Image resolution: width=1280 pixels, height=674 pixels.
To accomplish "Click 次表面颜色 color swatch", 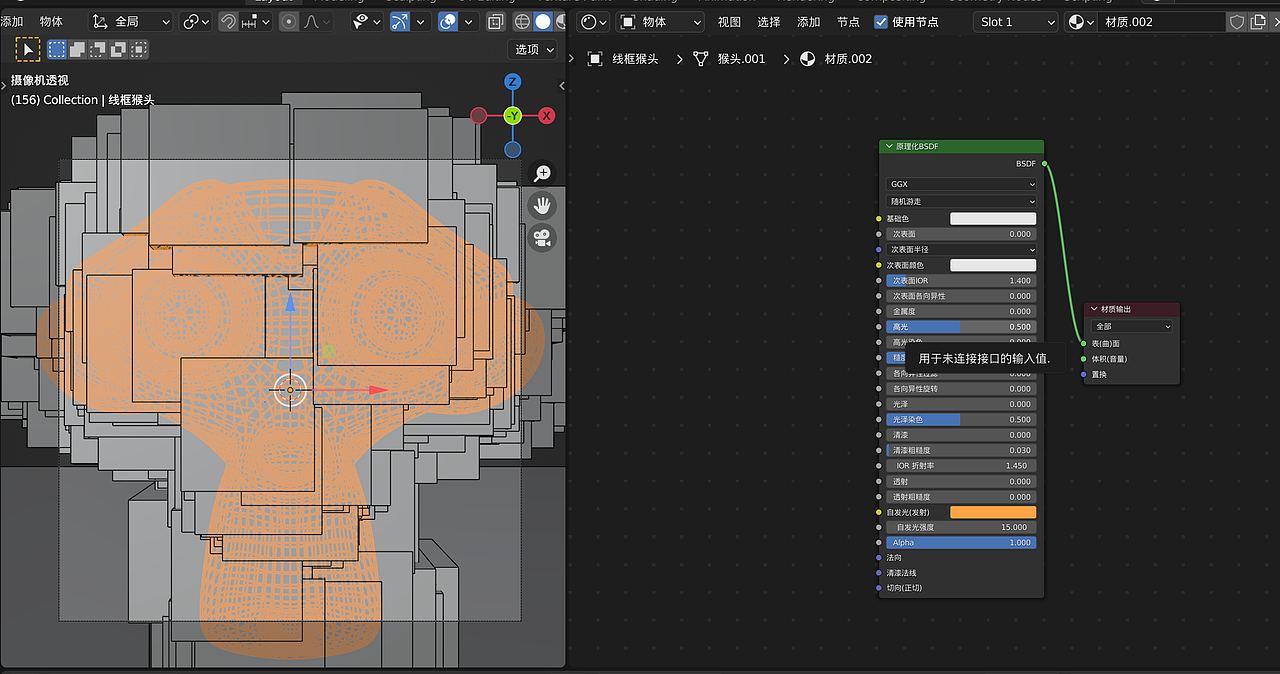I will coord(993,265).
